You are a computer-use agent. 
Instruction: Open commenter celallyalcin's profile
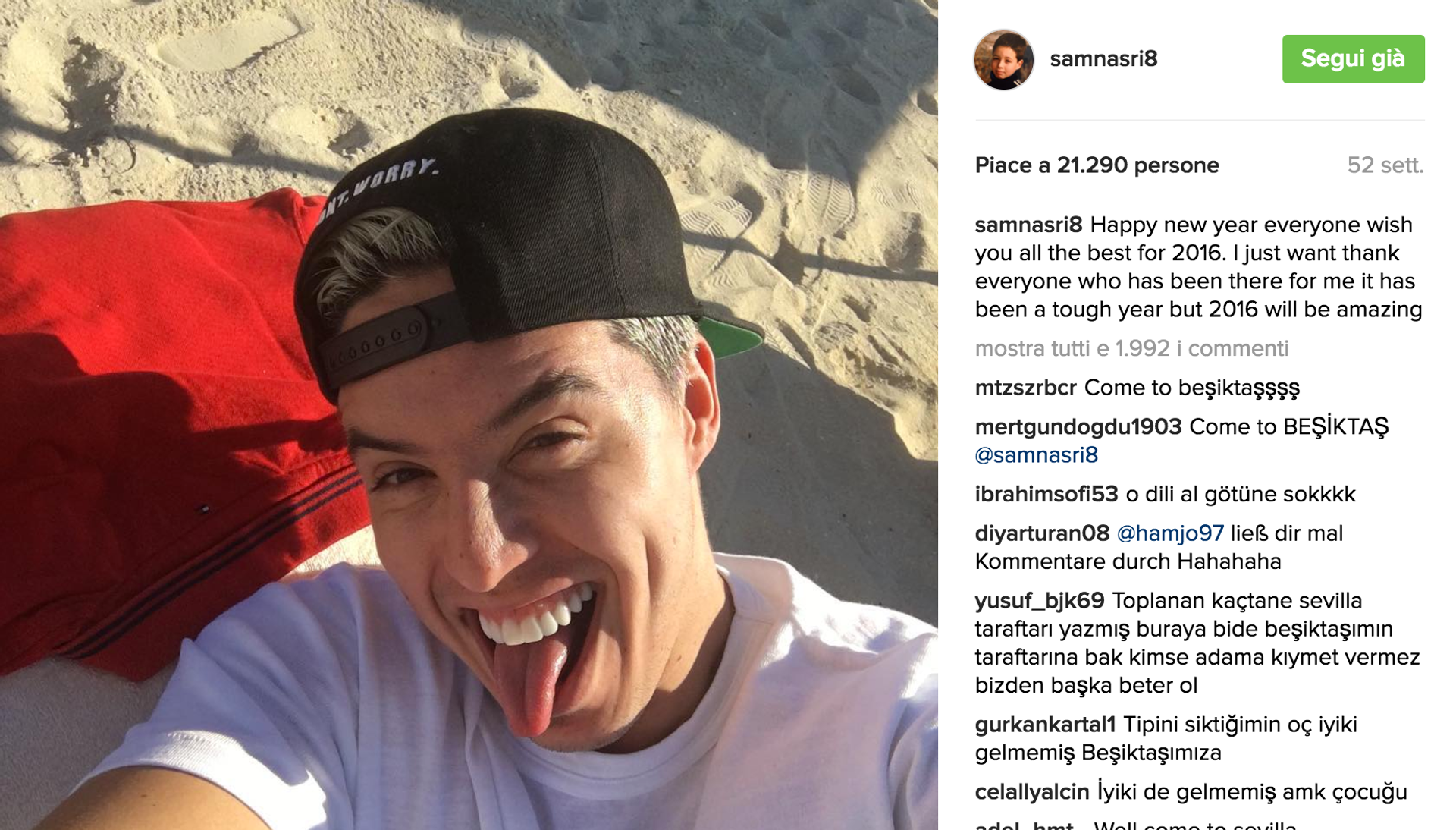pos(1031,792)
